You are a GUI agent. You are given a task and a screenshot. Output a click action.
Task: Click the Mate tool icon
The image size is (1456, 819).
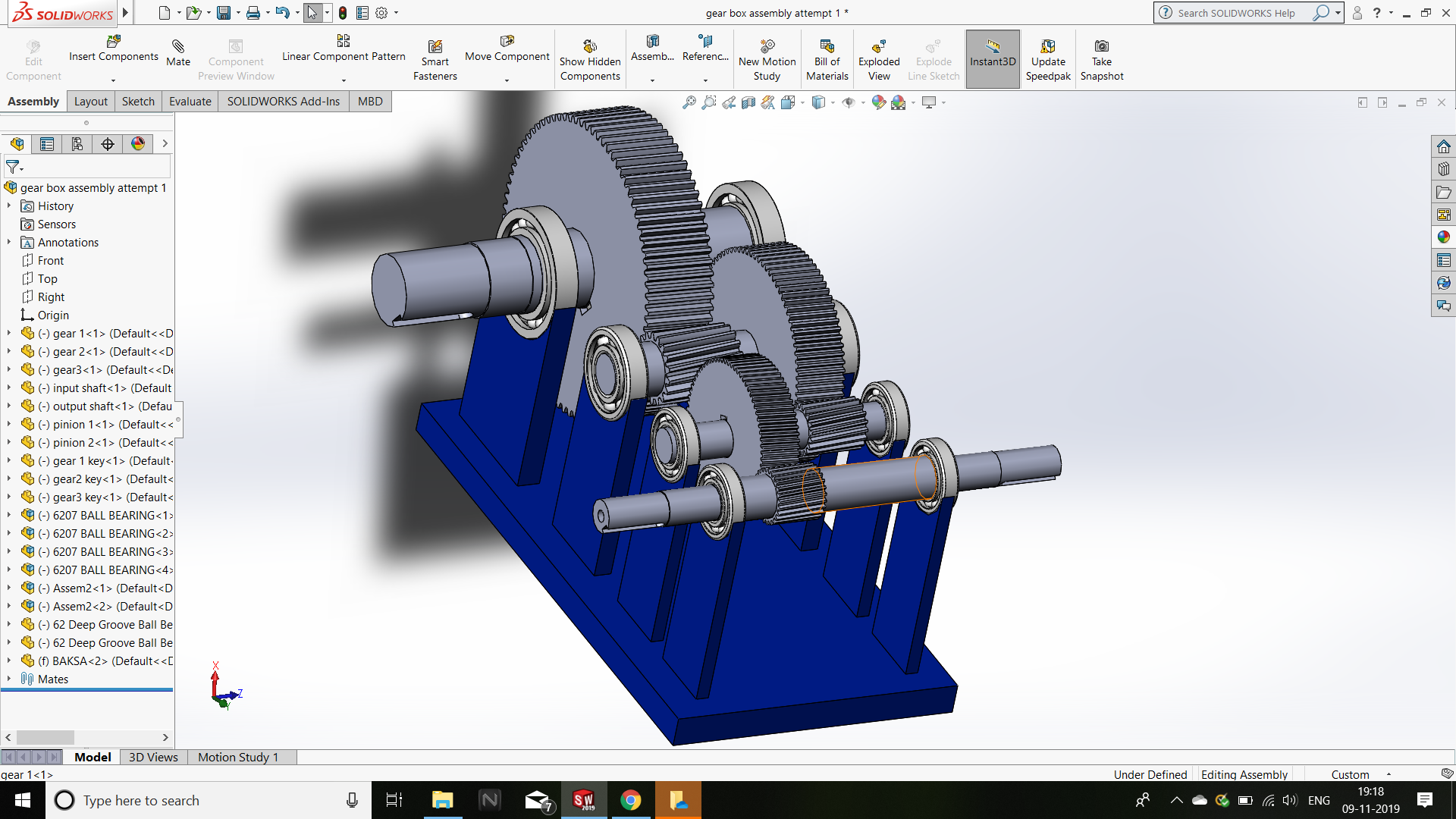point(178,47)
